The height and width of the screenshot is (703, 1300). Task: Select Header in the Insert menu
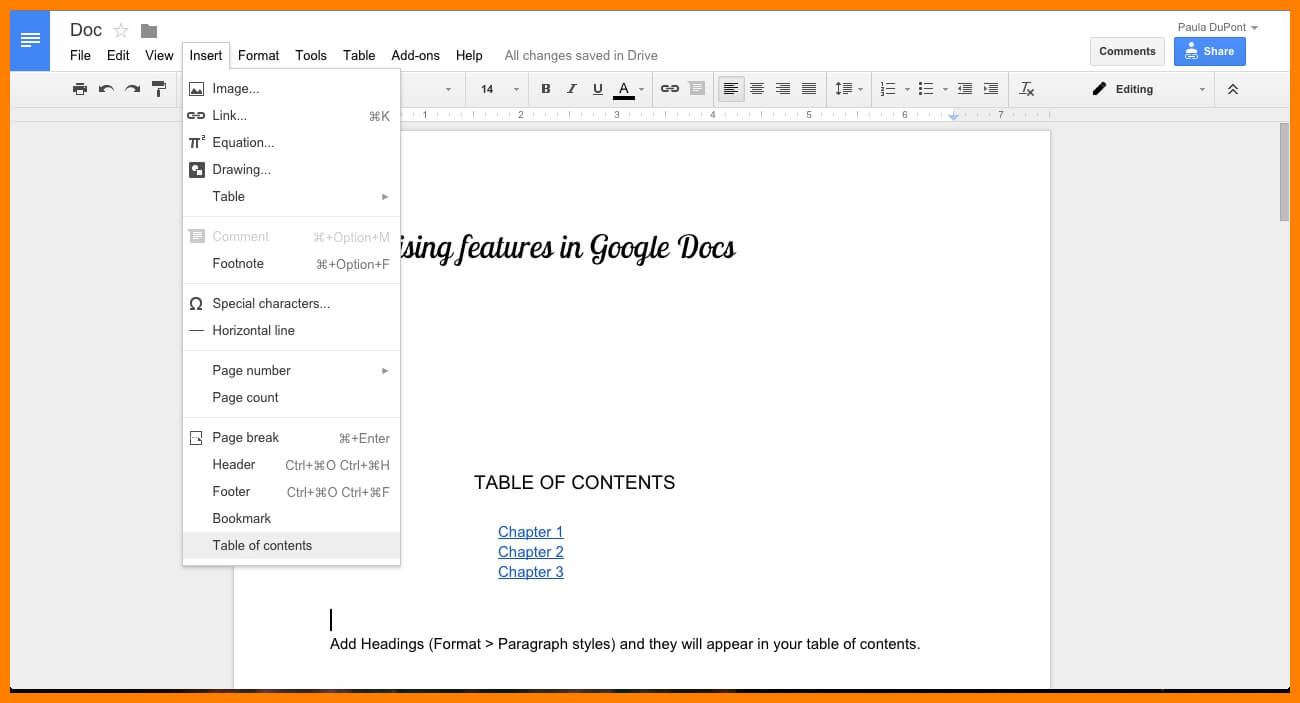pyautogui.click(x=291, y=465)
